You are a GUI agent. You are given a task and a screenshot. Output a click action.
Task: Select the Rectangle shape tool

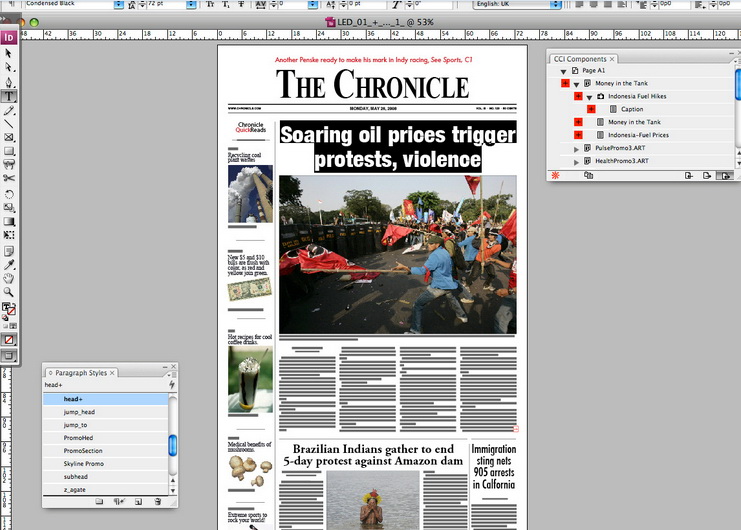pos(9,151)
